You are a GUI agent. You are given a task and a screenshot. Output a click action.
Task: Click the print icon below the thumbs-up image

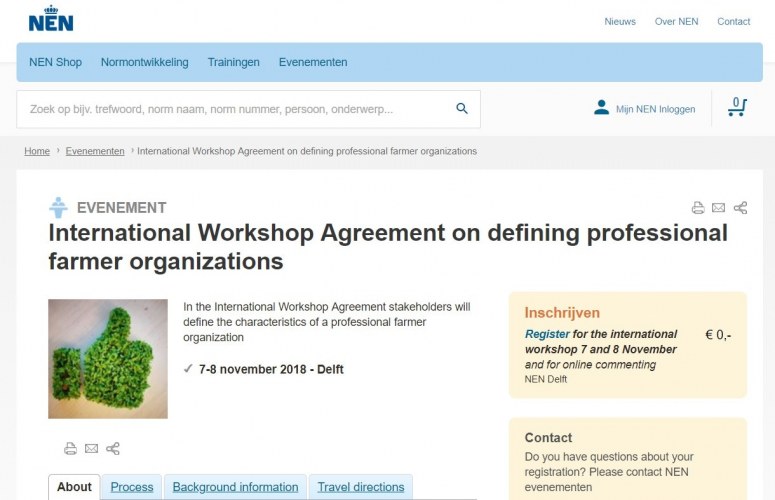(x=71, y=449)
